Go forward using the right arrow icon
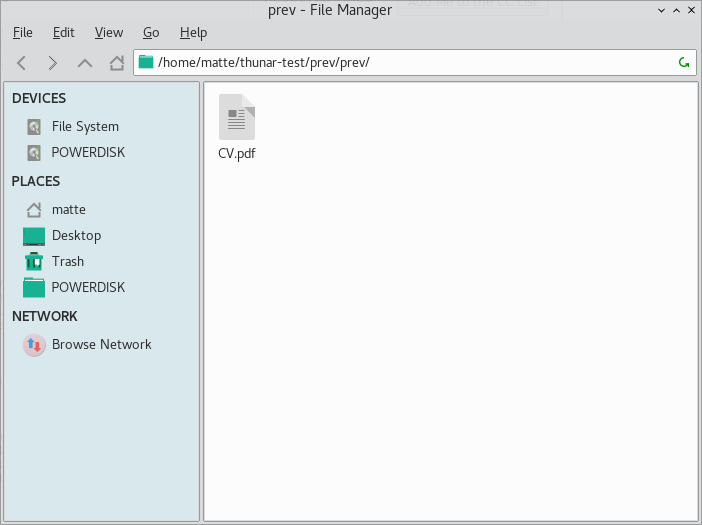Image resolution: width=702 pixels, height=525 pixels. coord(53,63)
